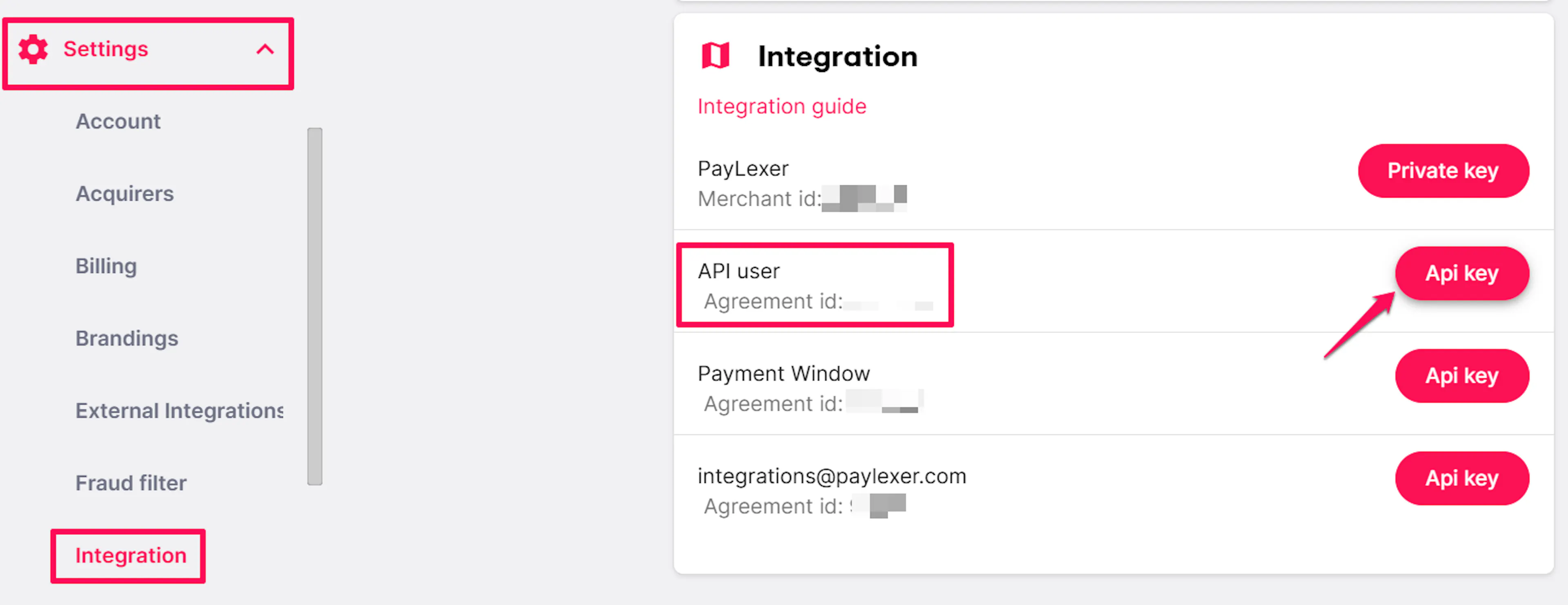
Task: Navigate to Fraud filter
Action: (131, 483)
